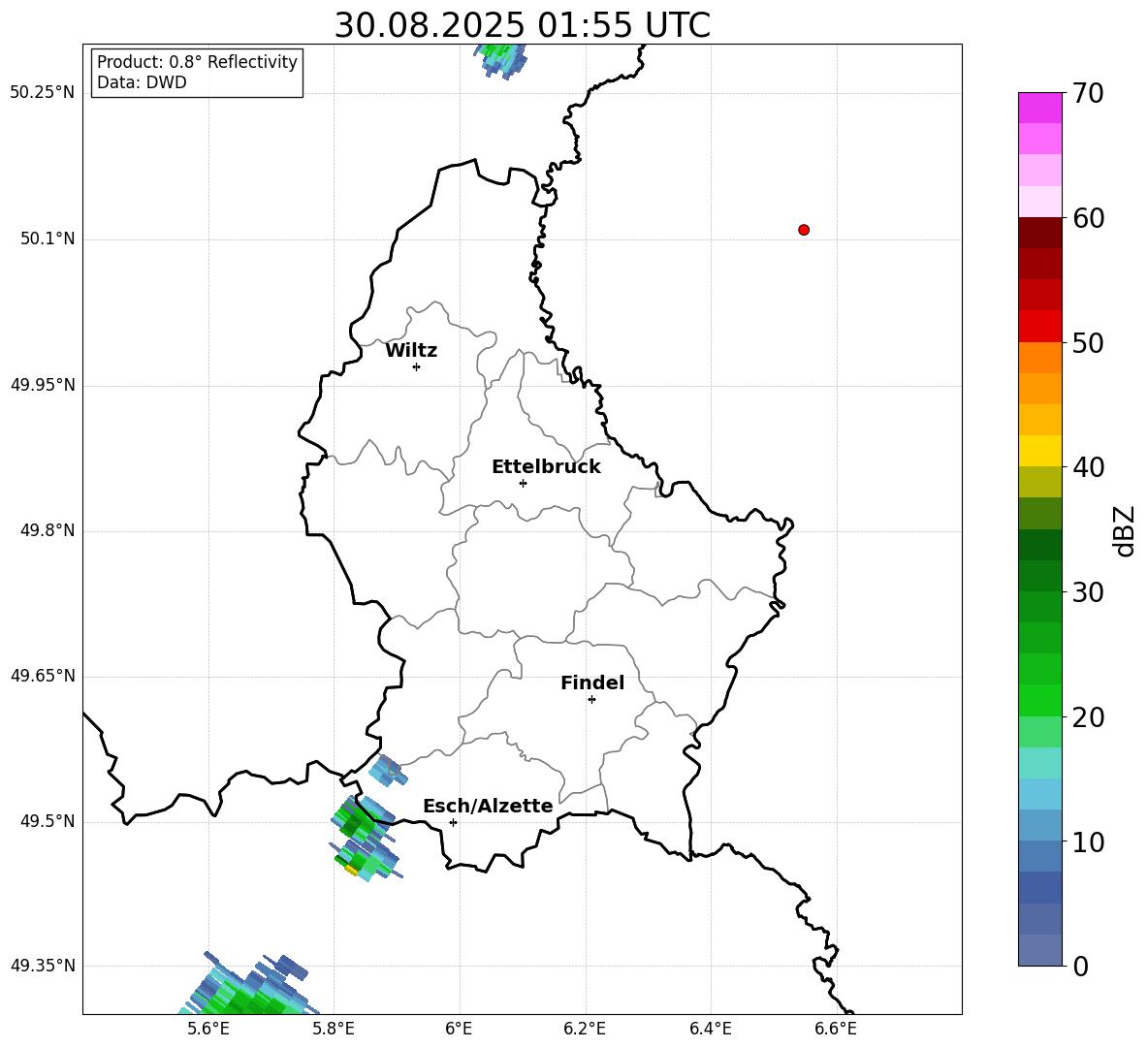The width and height of the screenshot is (1148, 1048).
Task: Click the Findel station label
Action: point(592,683)
